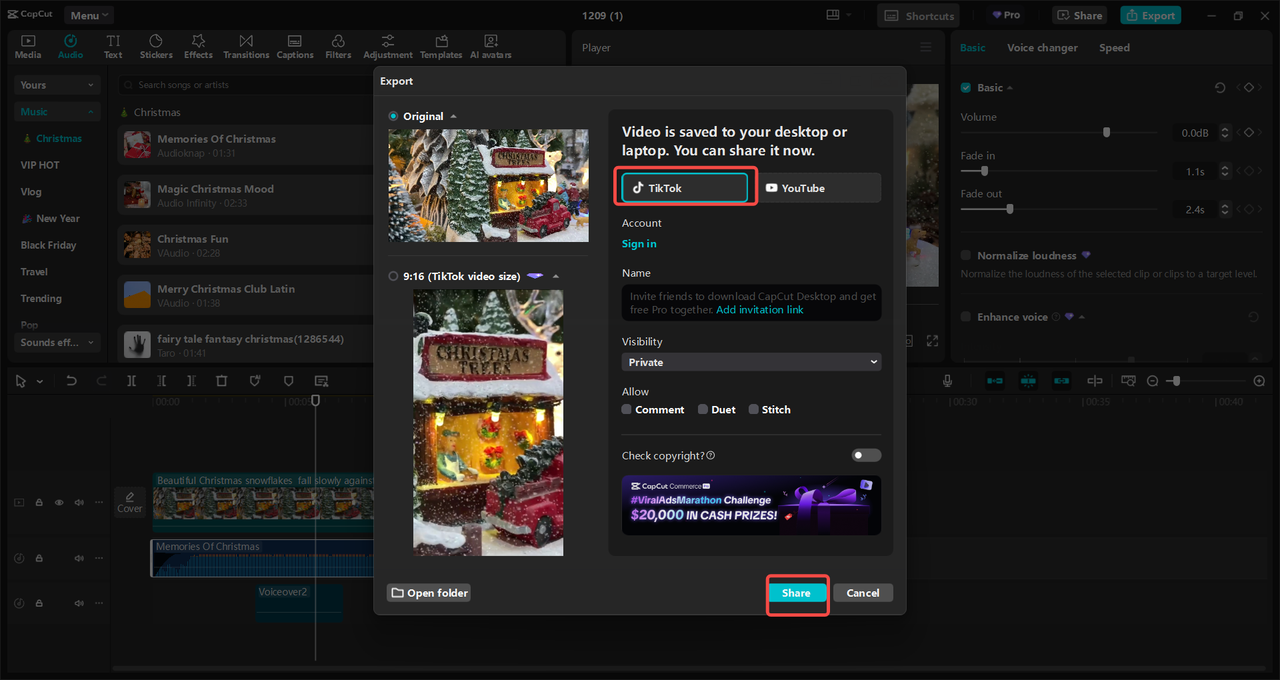Image resolution: width=1280 pixels, height=680 pixels.
Task: Open the Visibility Private dropdown
Action: click(x=751, y=362)
